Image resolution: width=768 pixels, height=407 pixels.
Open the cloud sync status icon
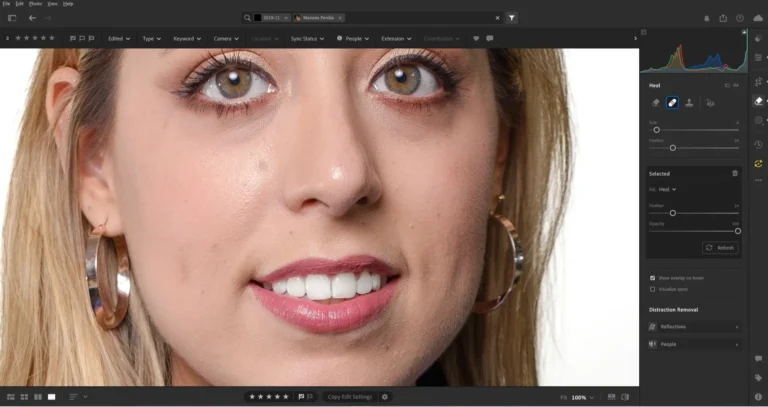pyautogui.click(x=757, y=18)
